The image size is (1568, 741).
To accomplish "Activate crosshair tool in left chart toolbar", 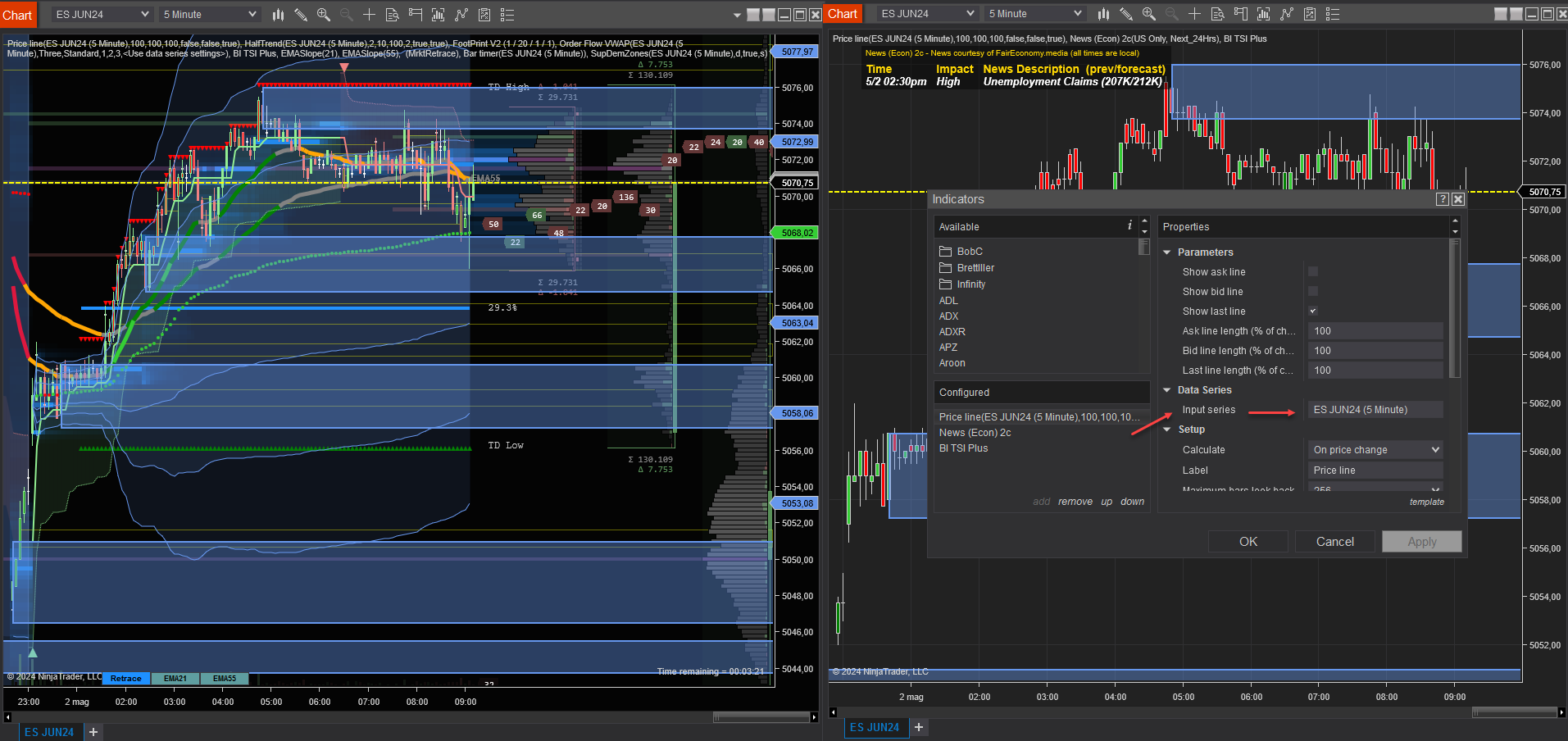I will [x=369, y=15].
